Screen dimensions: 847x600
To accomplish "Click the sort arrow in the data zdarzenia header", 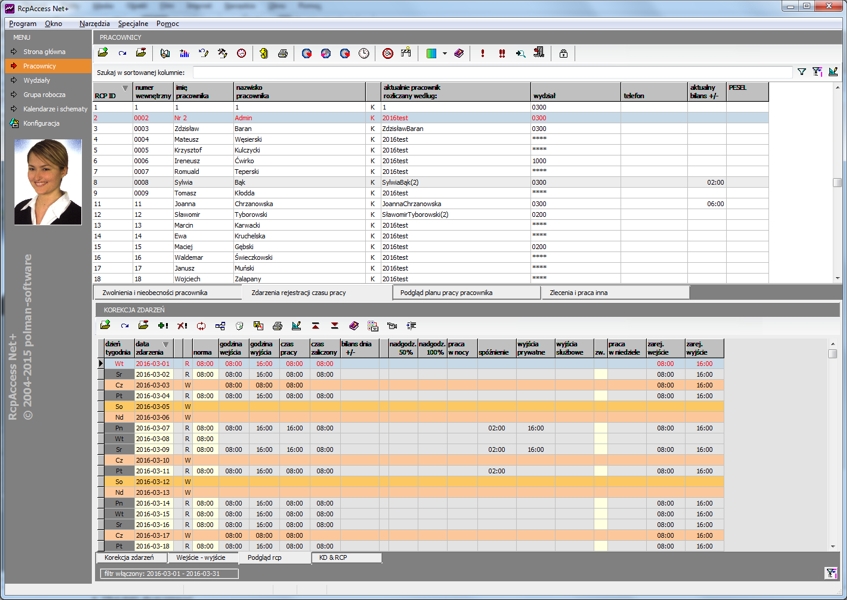I will pyautogui.click(x=166, y=344).
